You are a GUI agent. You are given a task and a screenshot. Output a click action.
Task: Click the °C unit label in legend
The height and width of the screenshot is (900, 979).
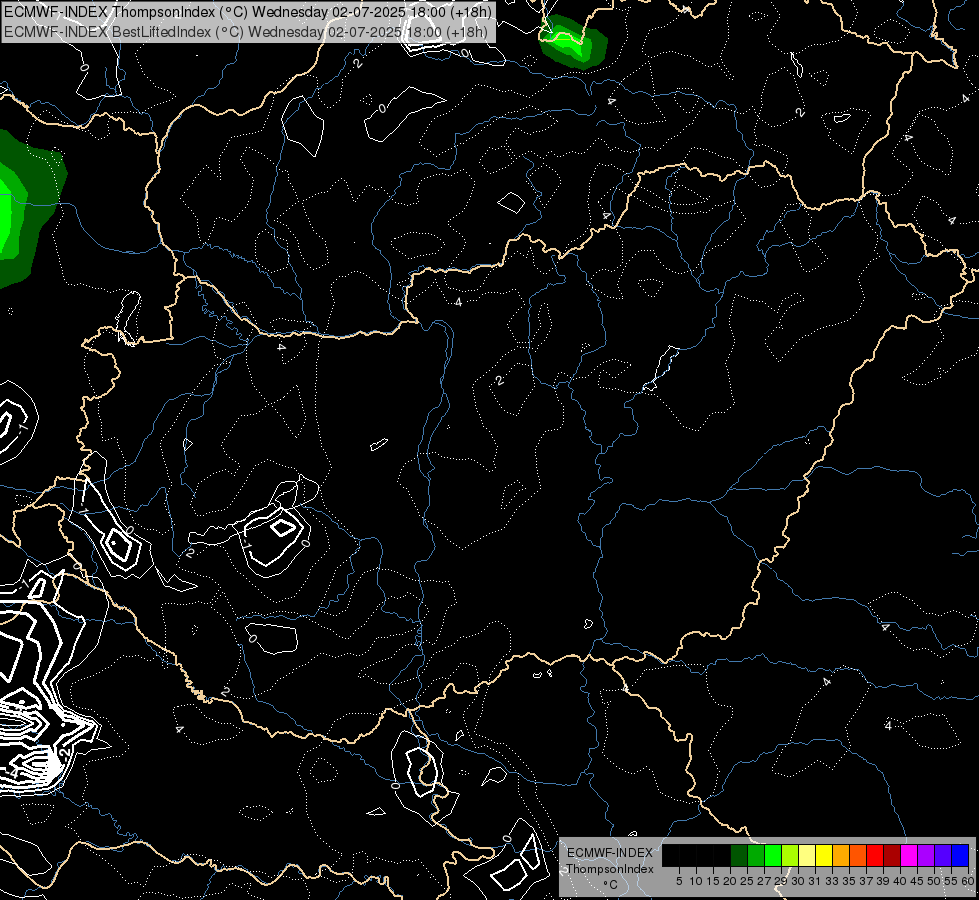pos(610,885)
